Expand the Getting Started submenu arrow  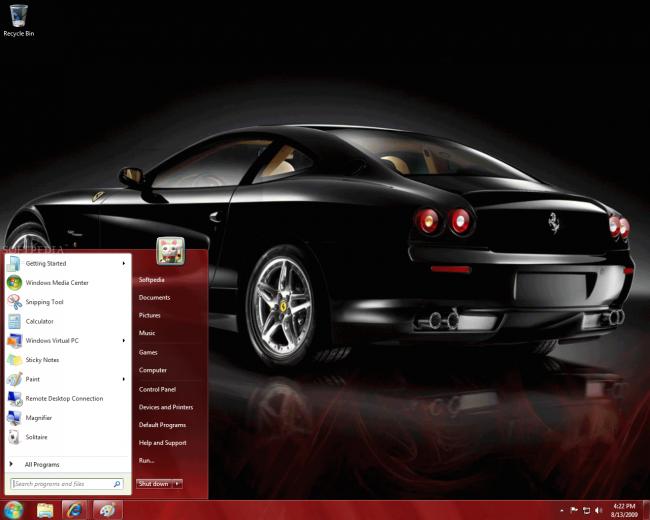[124, 263]
